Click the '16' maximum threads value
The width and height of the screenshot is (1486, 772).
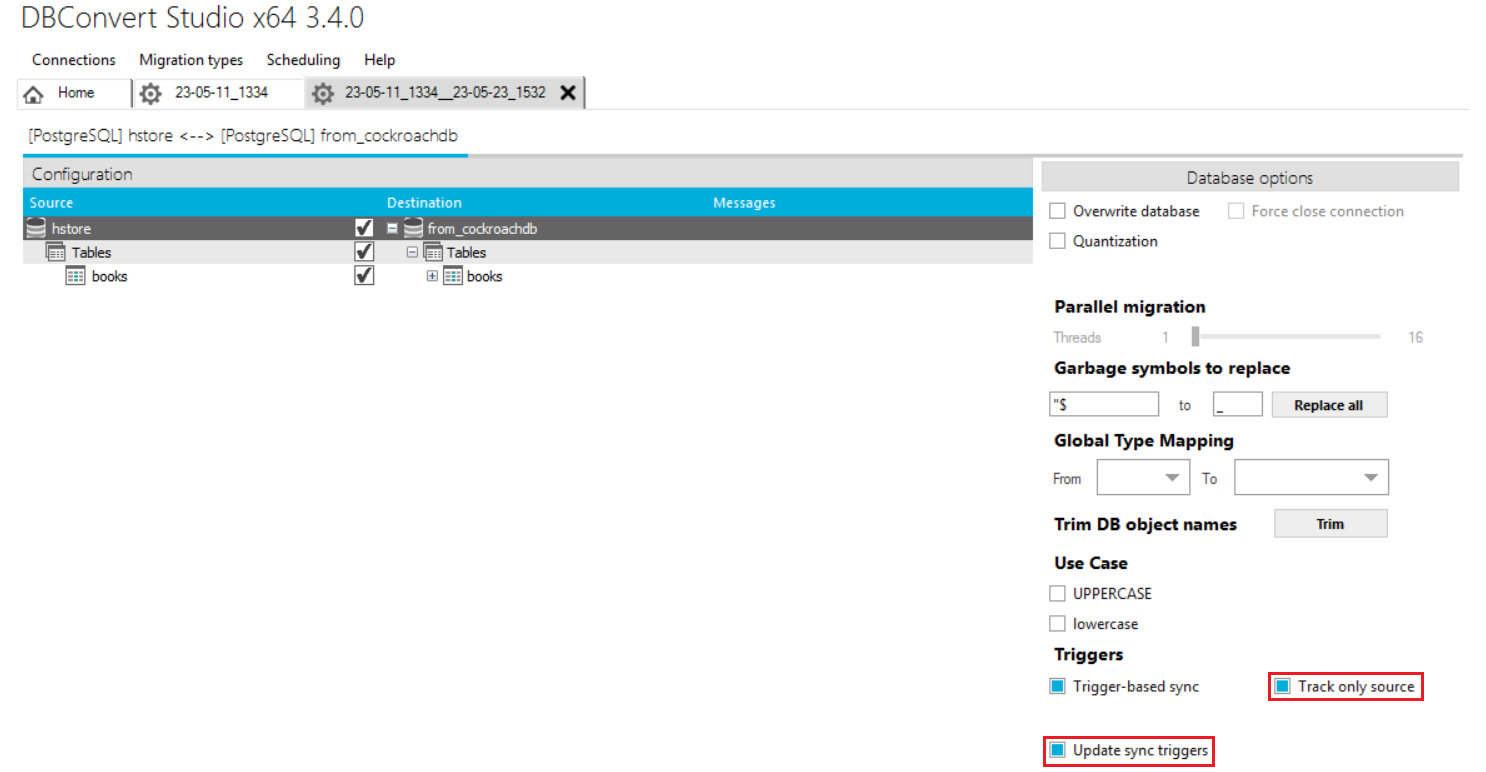point(1415,338)
